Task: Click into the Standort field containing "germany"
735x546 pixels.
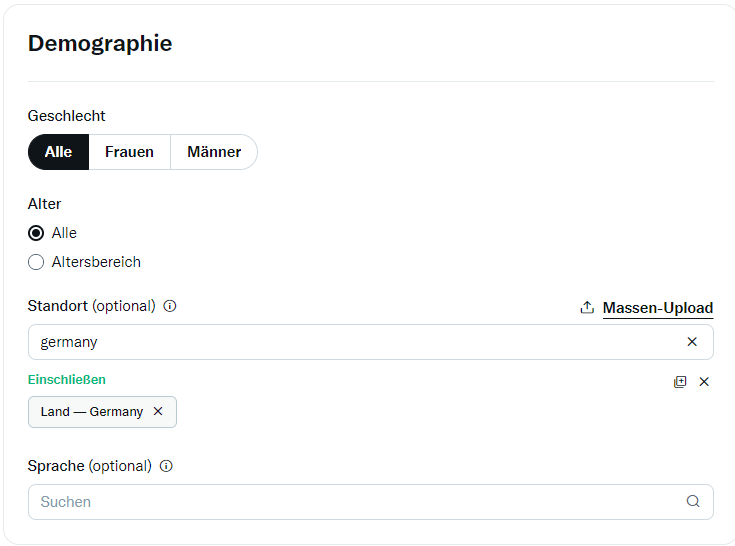Action: point(350,342)
